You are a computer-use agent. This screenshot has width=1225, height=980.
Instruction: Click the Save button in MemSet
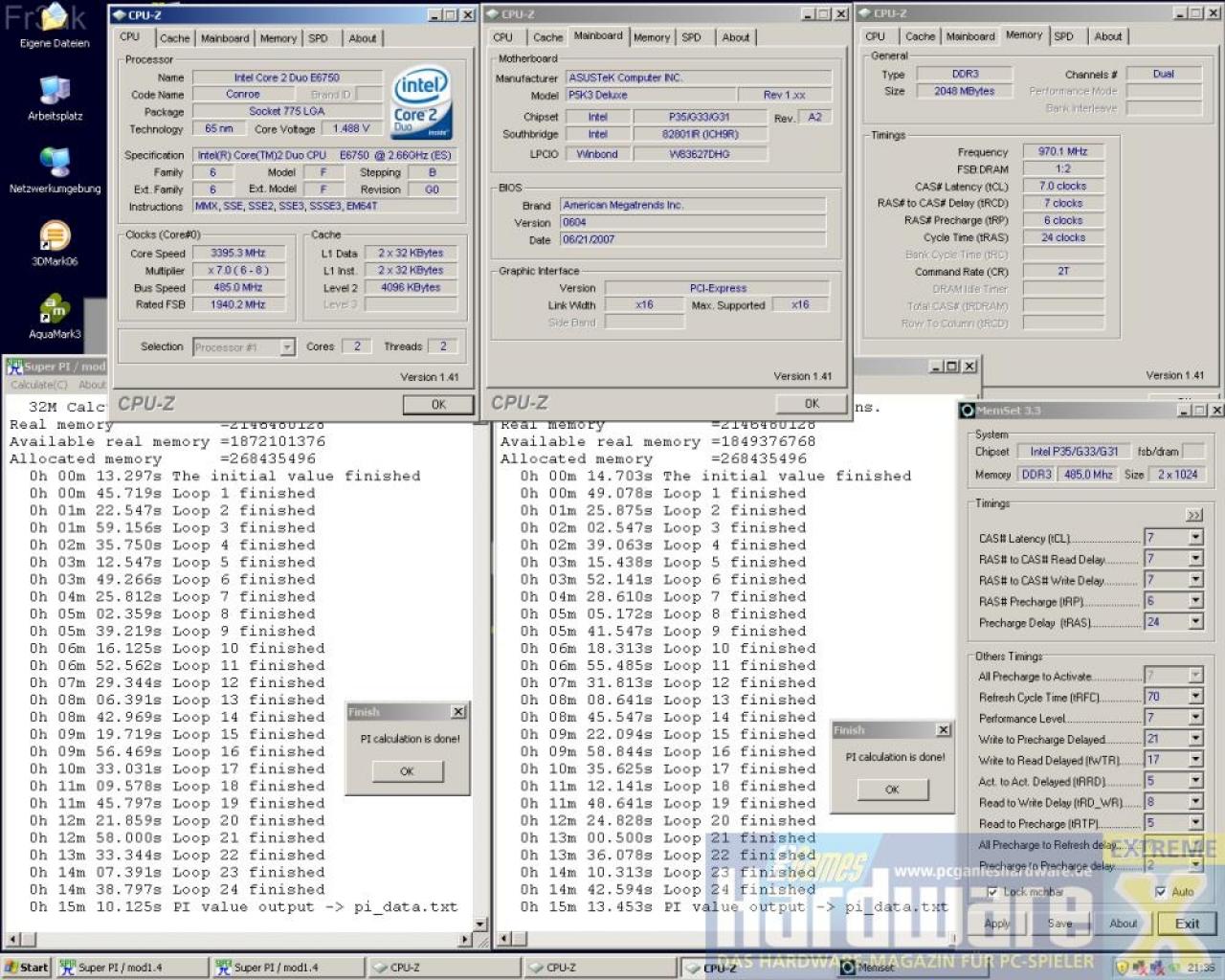click(x=1060, y=924)
